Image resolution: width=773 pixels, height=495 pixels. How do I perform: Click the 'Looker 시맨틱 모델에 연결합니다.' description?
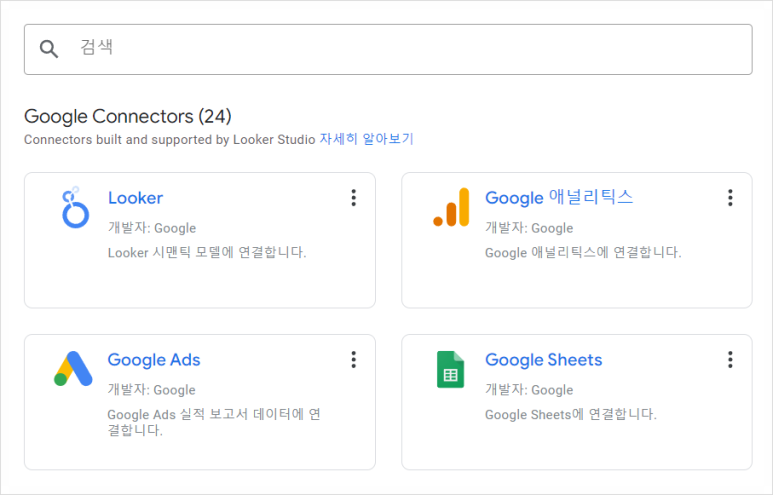207,252
